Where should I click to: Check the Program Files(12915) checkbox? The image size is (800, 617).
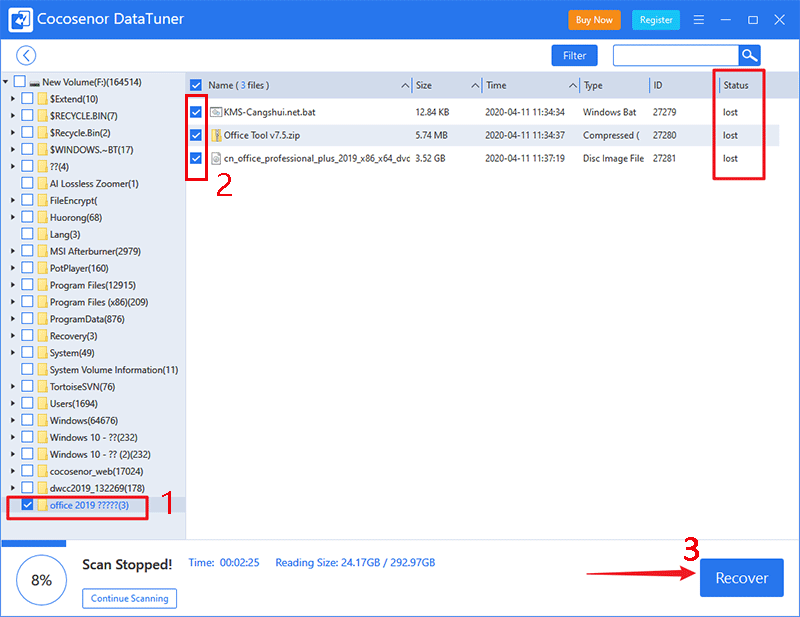point(28,285)
